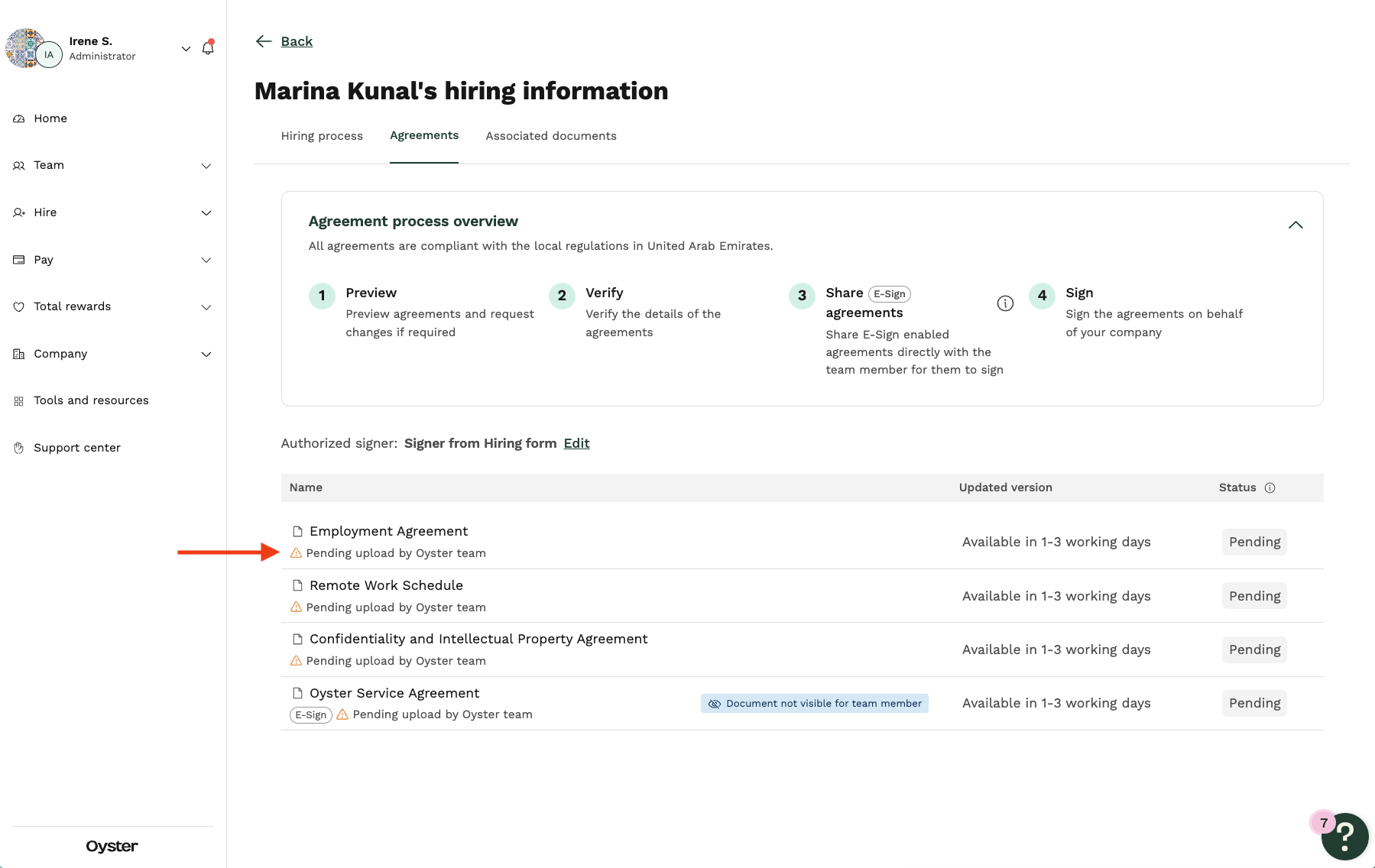Expand the Total rewards chevron

tap(206, 307)
